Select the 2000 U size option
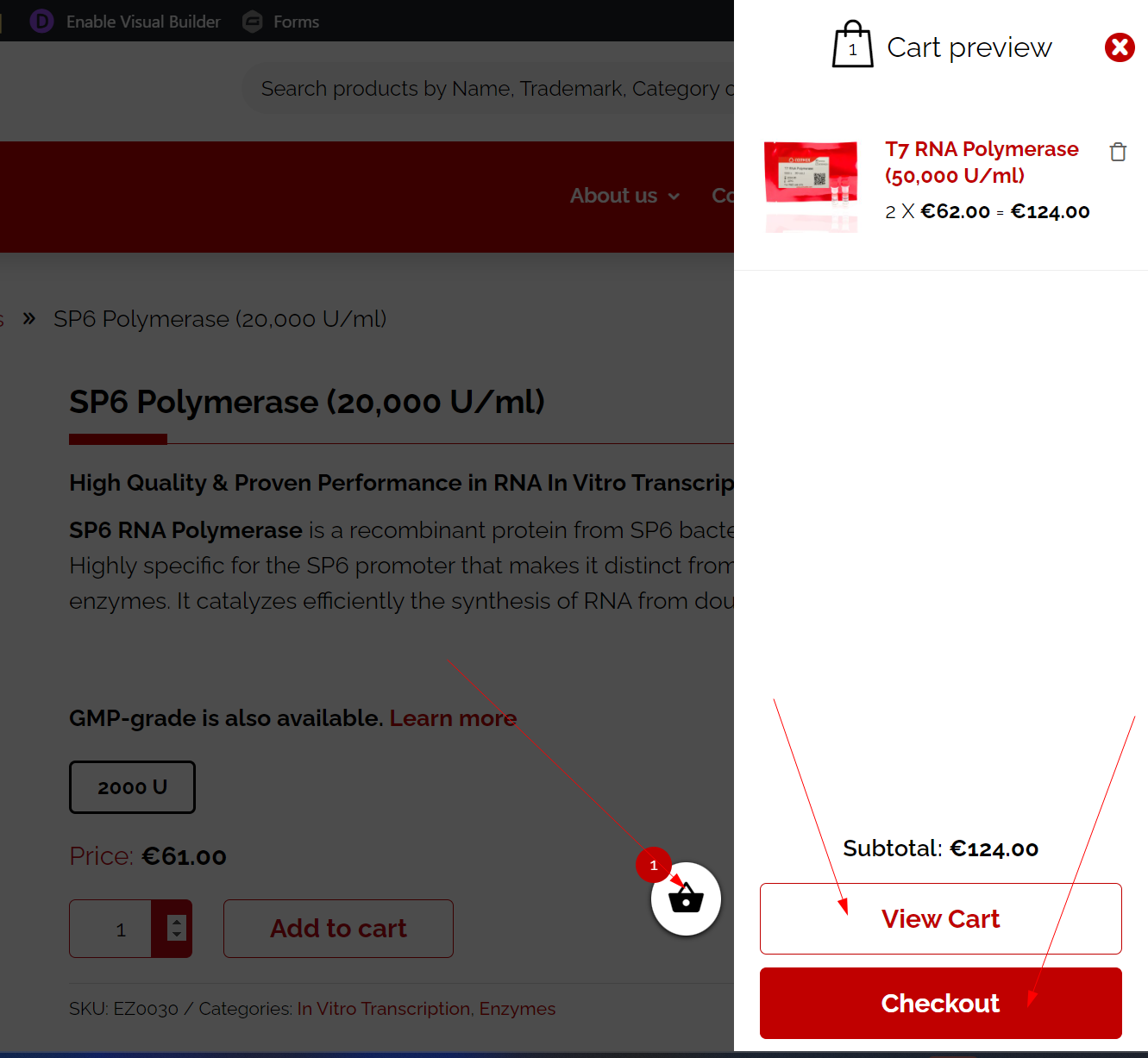 [x=132, y=786]
